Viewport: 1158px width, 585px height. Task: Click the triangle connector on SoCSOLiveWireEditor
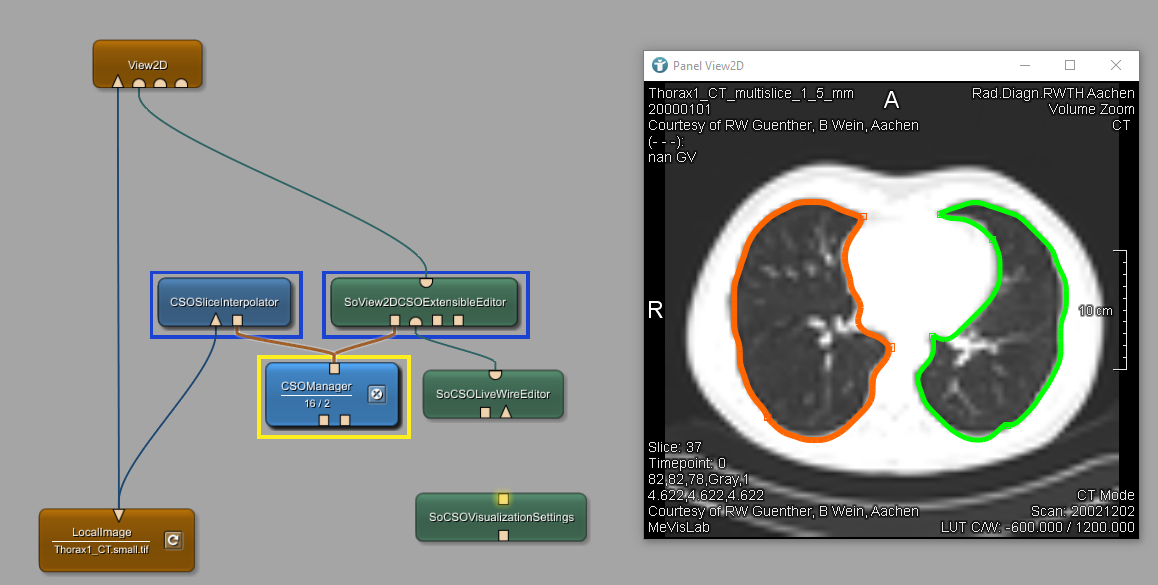coord(505,412)
